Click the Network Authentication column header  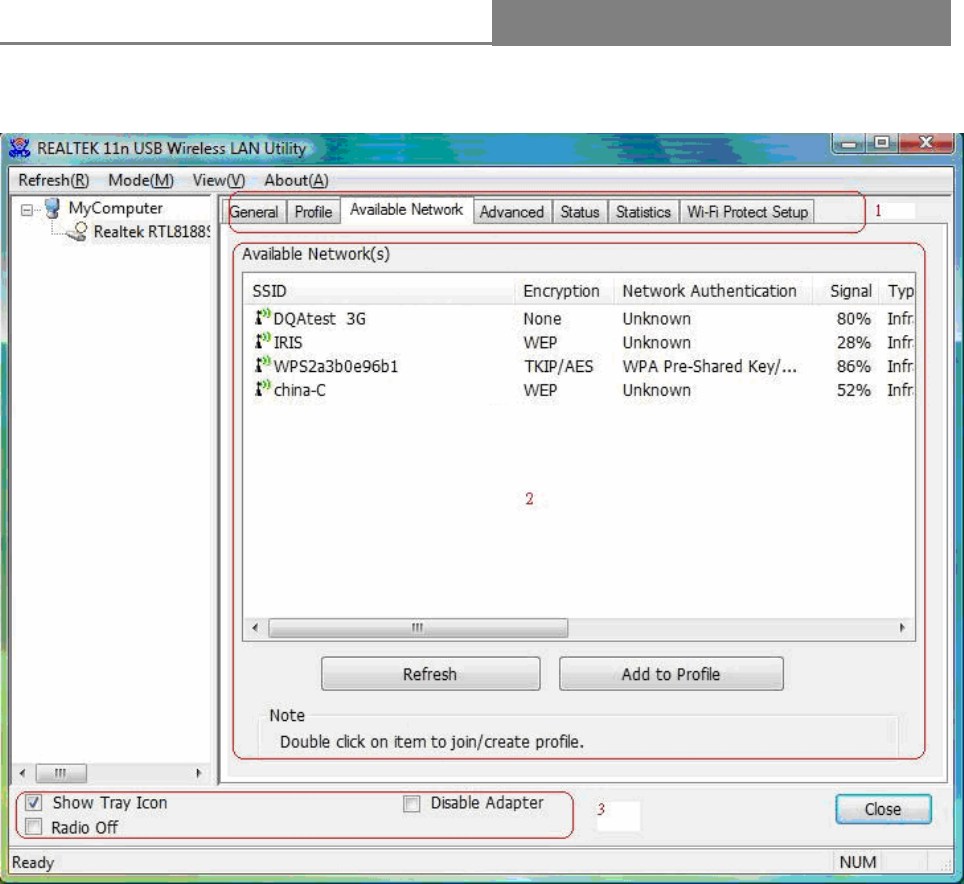coord(713,291)
